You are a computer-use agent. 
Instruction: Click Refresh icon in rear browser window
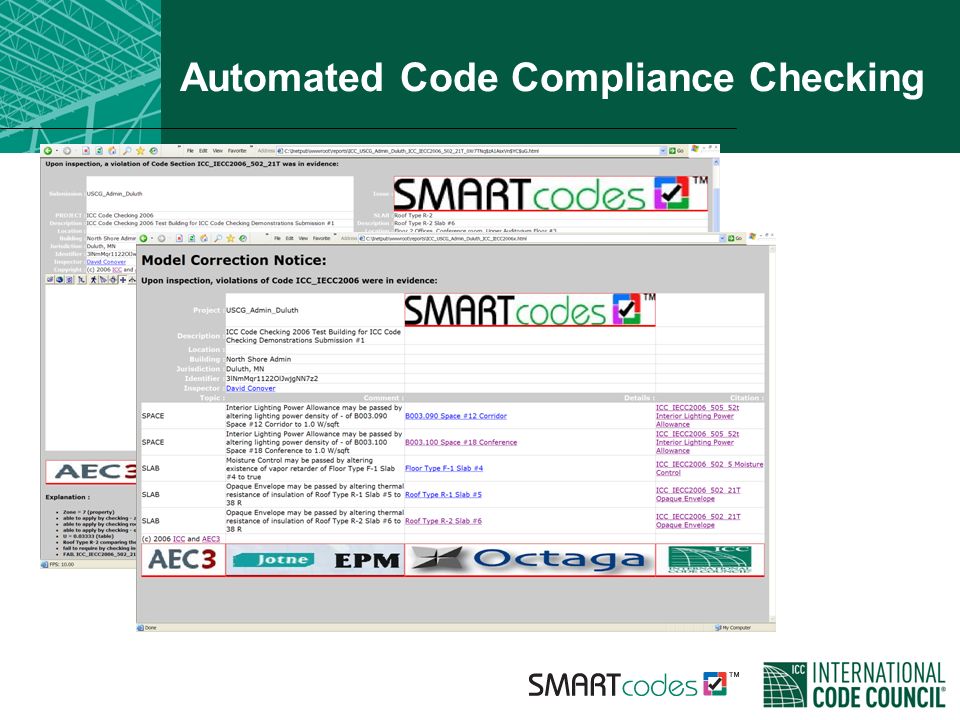click(99, 151)
